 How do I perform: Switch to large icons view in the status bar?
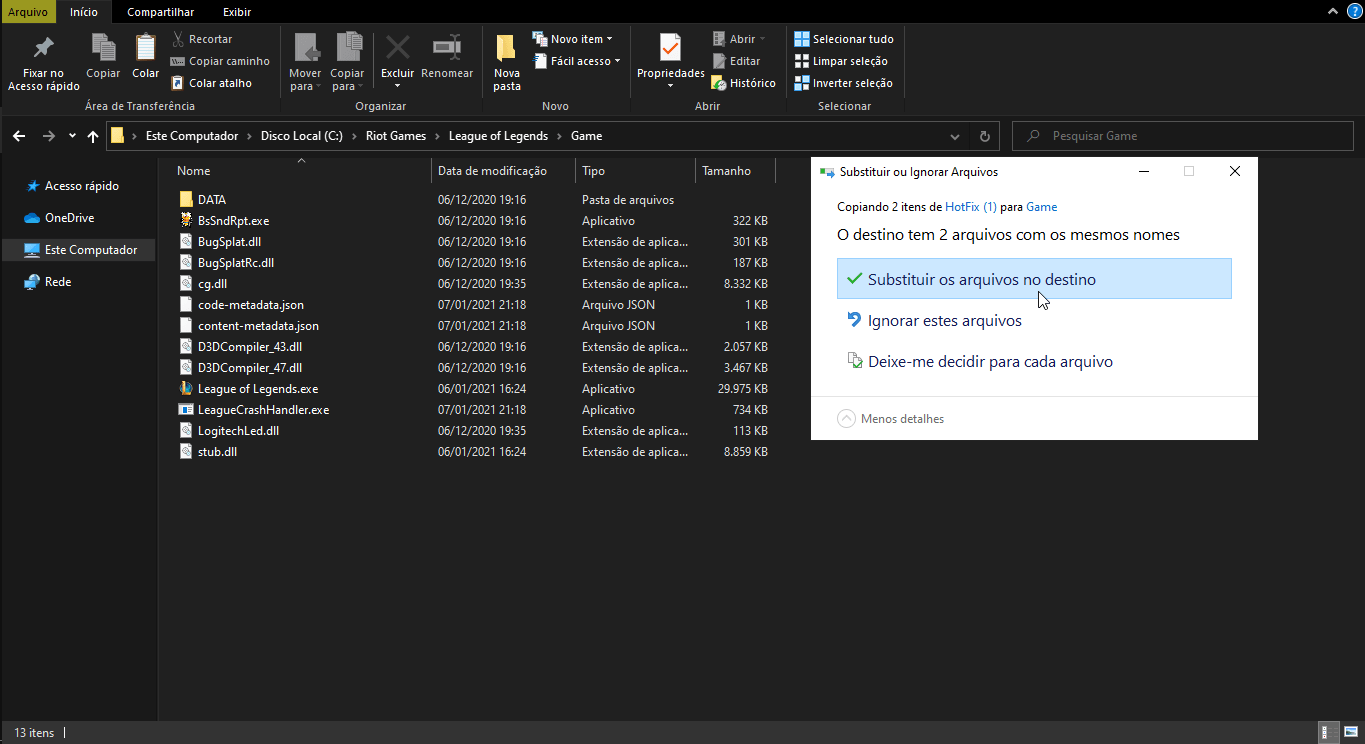coord(1350,732)
